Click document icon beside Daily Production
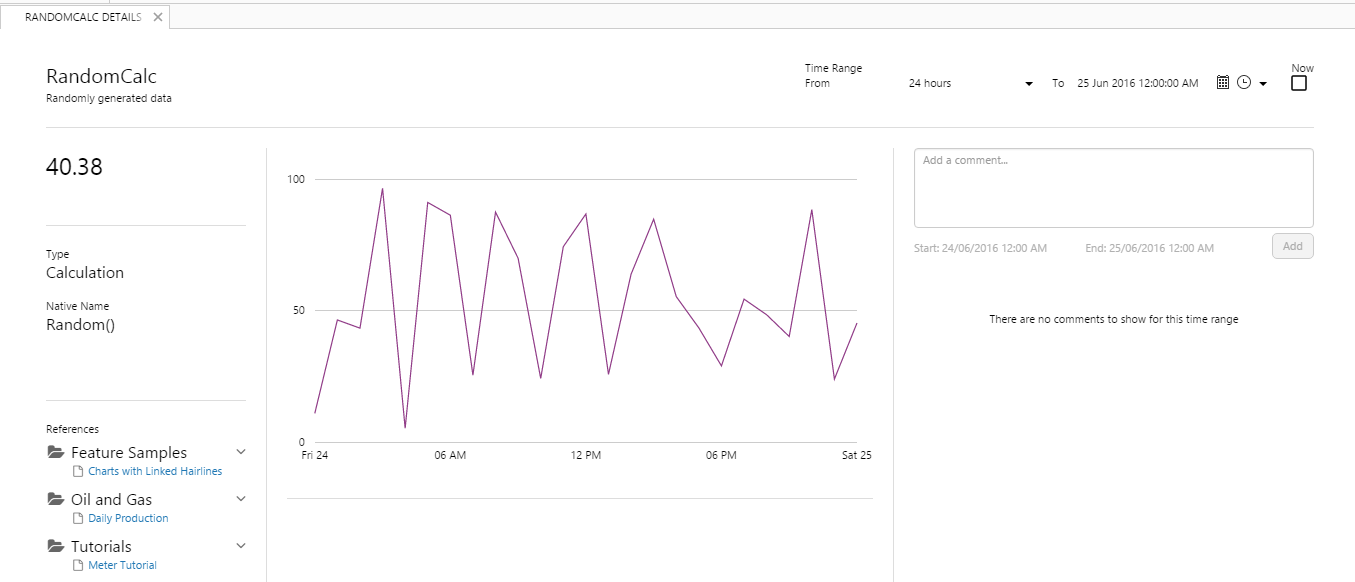 click(x=79, y=518)
